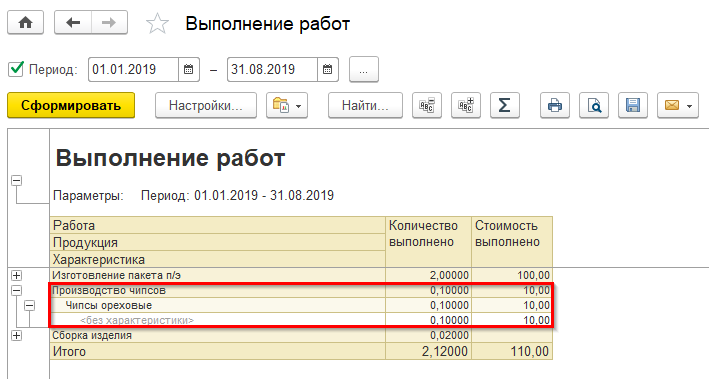Viewport: 709px width, 379px height.
Task: Open calendar for start date 01.01.2019
Action: point(189,70)
